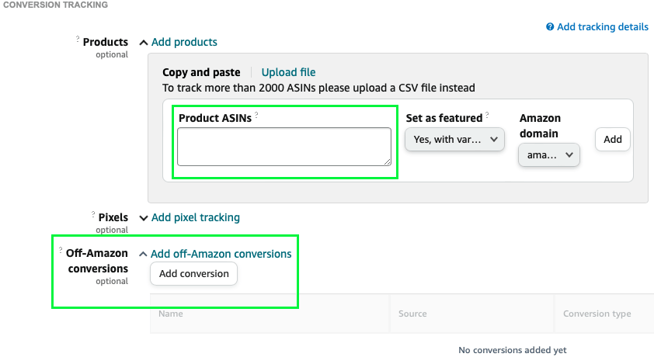Viewport: 654px width, 364px height.
Task: Click into the Product ASINs text area
Action: 284,146
